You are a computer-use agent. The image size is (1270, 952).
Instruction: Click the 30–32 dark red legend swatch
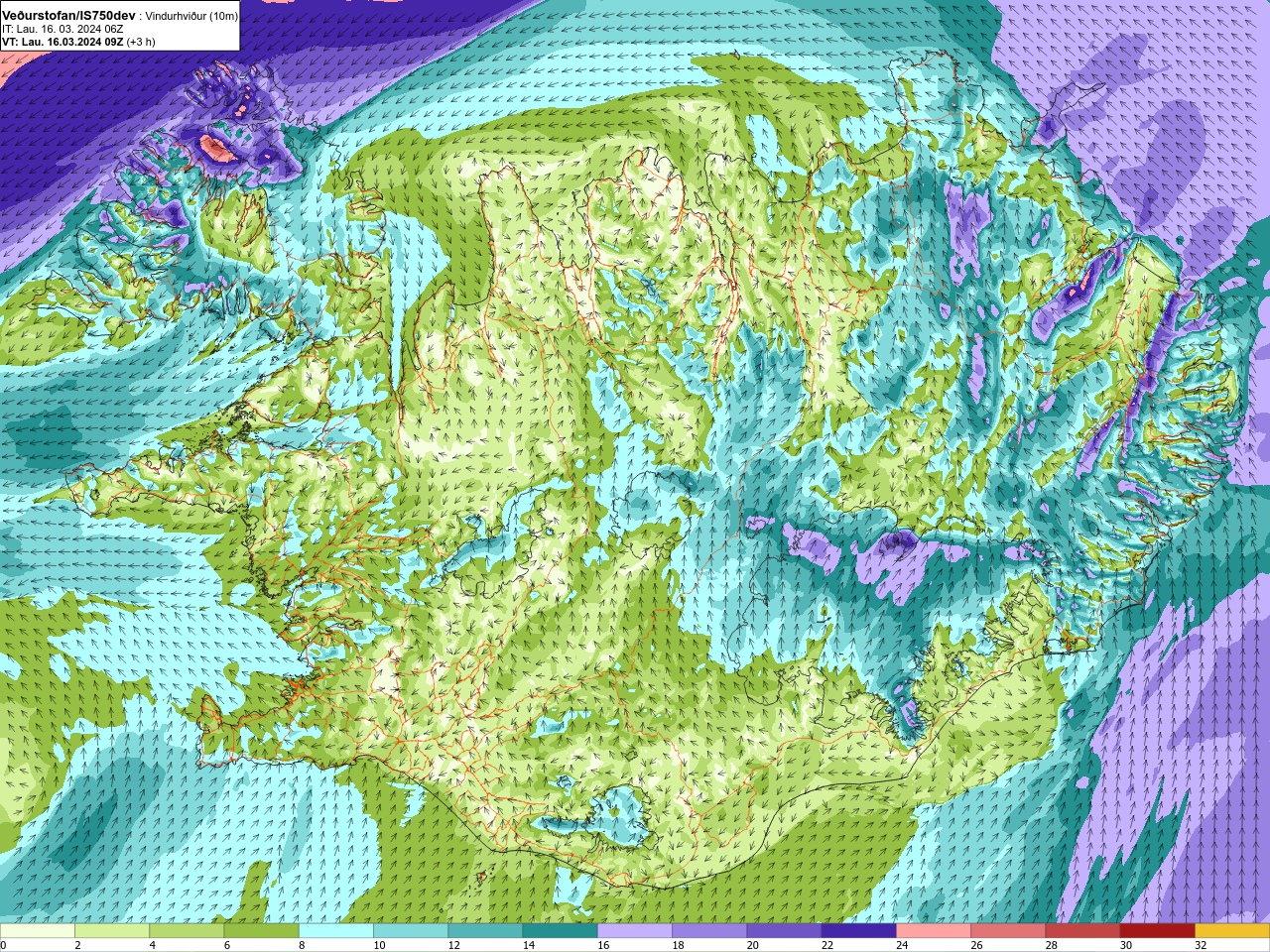pos(1158,931)
